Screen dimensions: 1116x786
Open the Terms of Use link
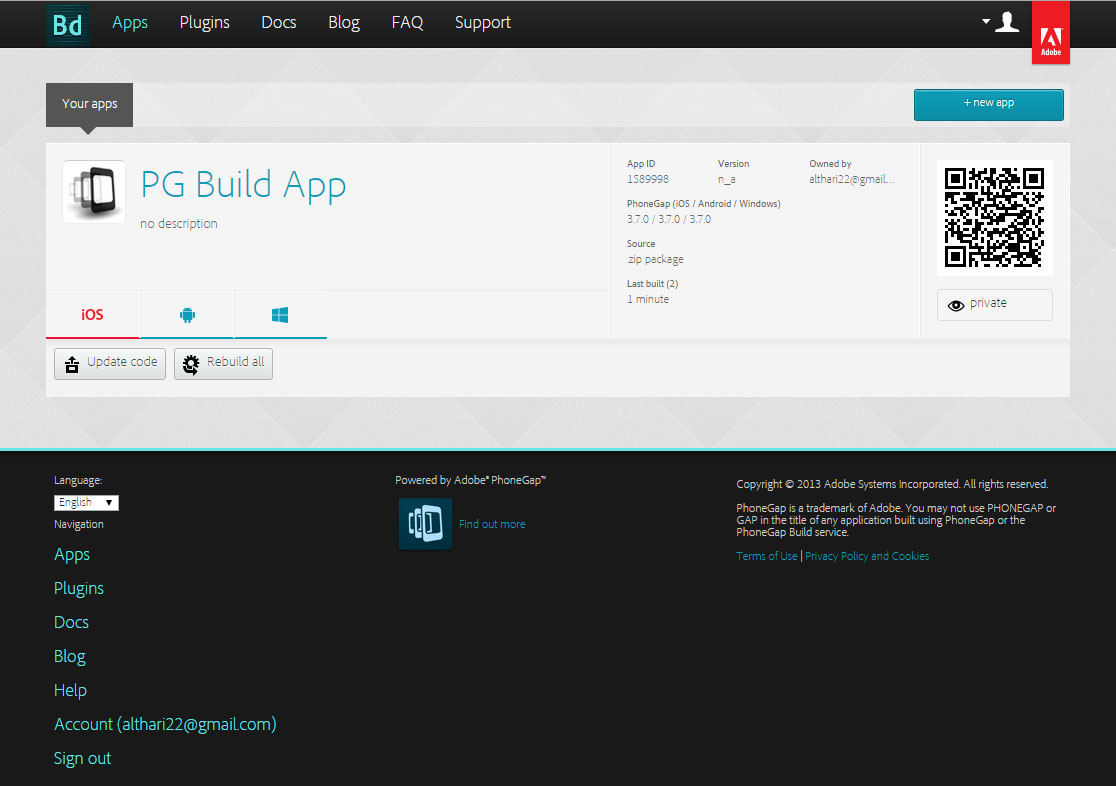point(767,556)
